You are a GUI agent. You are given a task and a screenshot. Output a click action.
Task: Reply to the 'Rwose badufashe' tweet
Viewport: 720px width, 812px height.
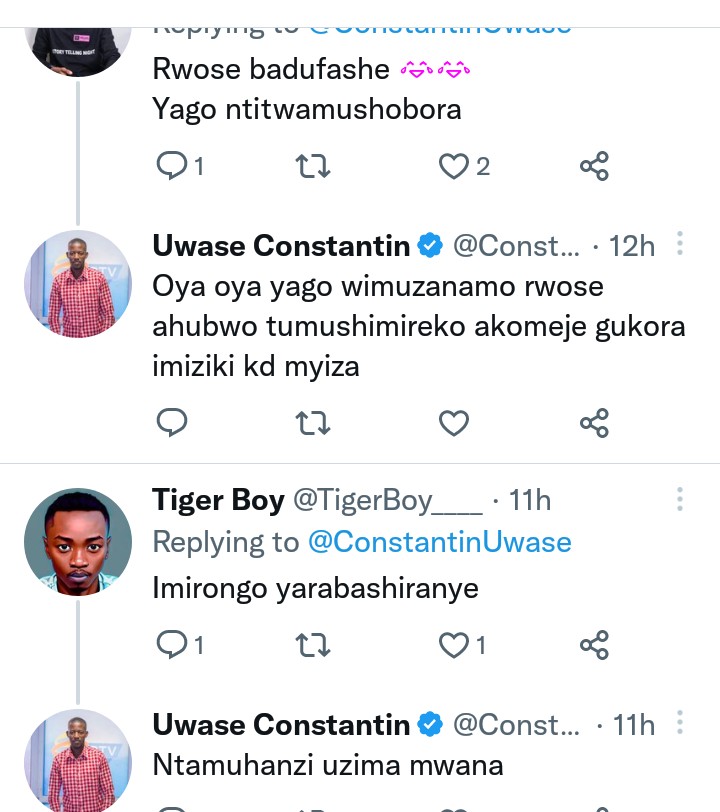click(x=173, y=166)
